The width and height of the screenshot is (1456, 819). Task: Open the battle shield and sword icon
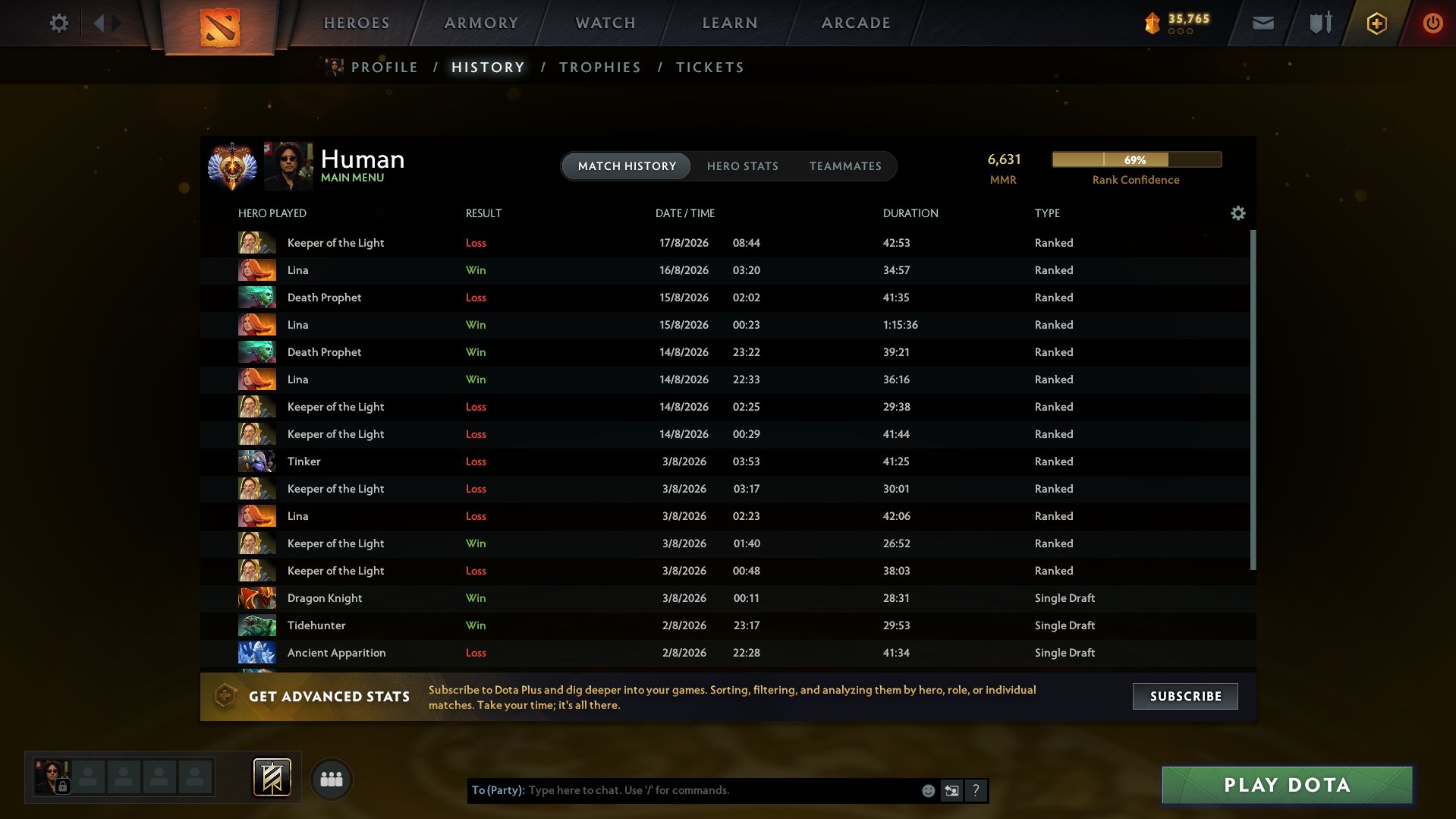(1321, 23)
